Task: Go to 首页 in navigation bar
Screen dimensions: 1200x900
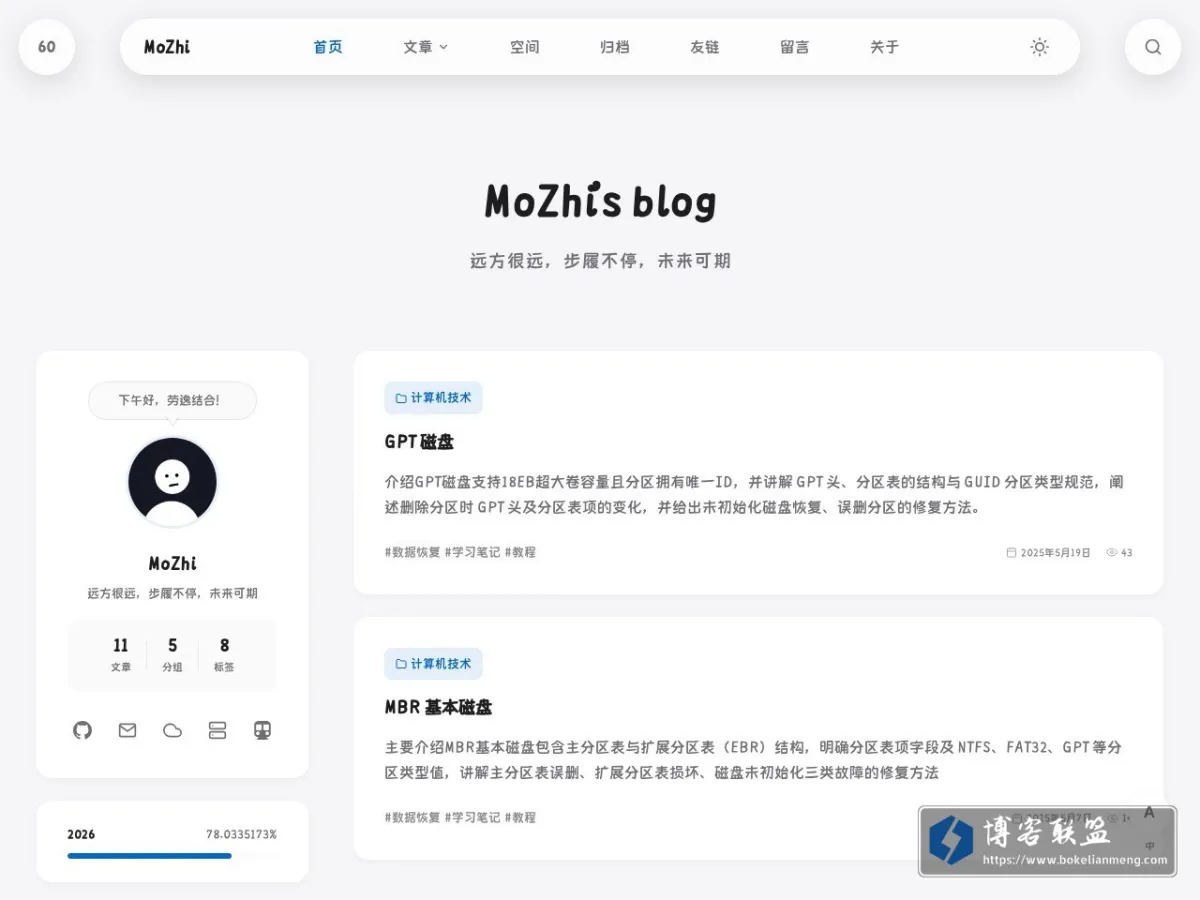Action: pos(328,47)
